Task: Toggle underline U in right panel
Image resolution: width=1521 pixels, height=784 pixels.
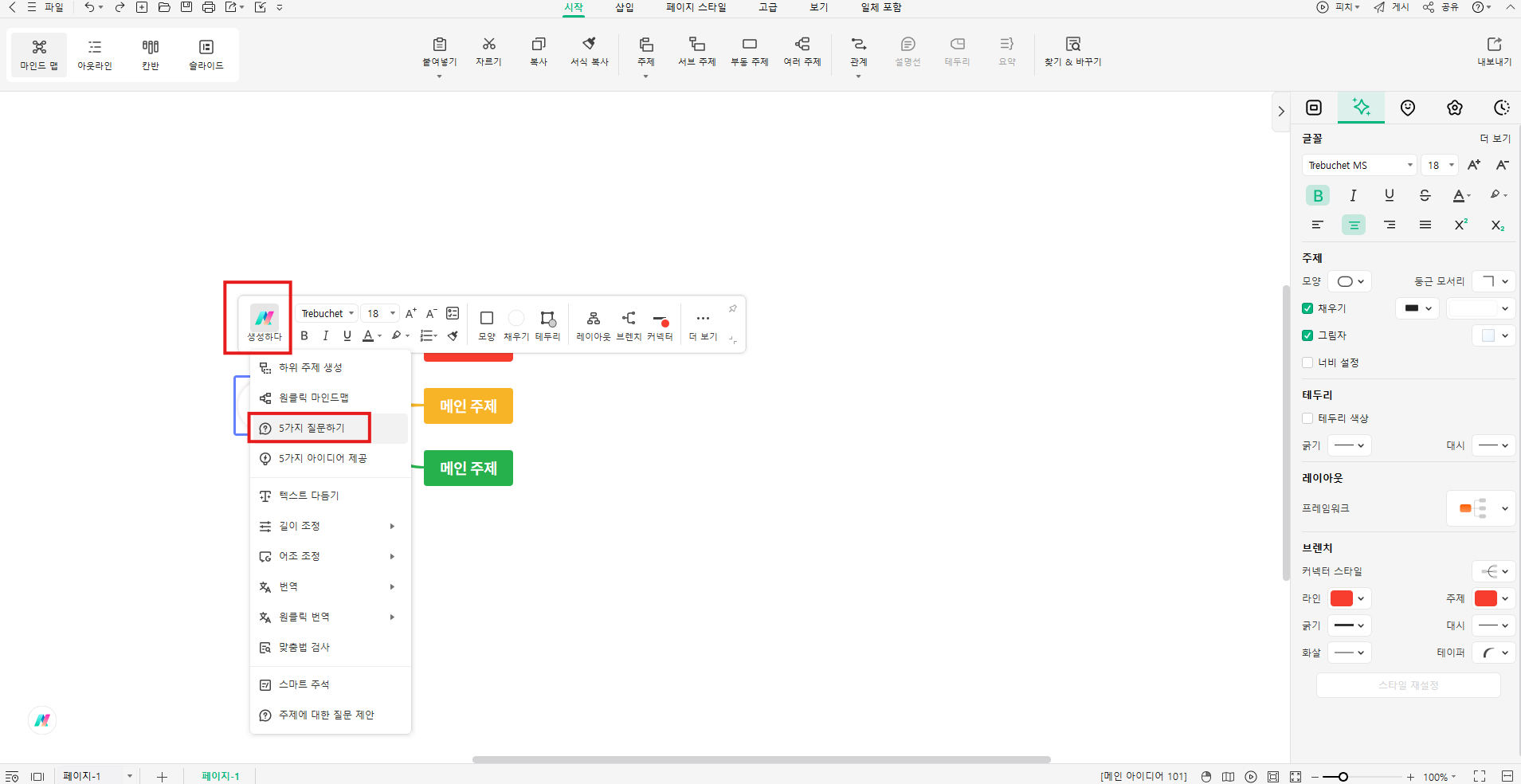Action: [1389, 195]
